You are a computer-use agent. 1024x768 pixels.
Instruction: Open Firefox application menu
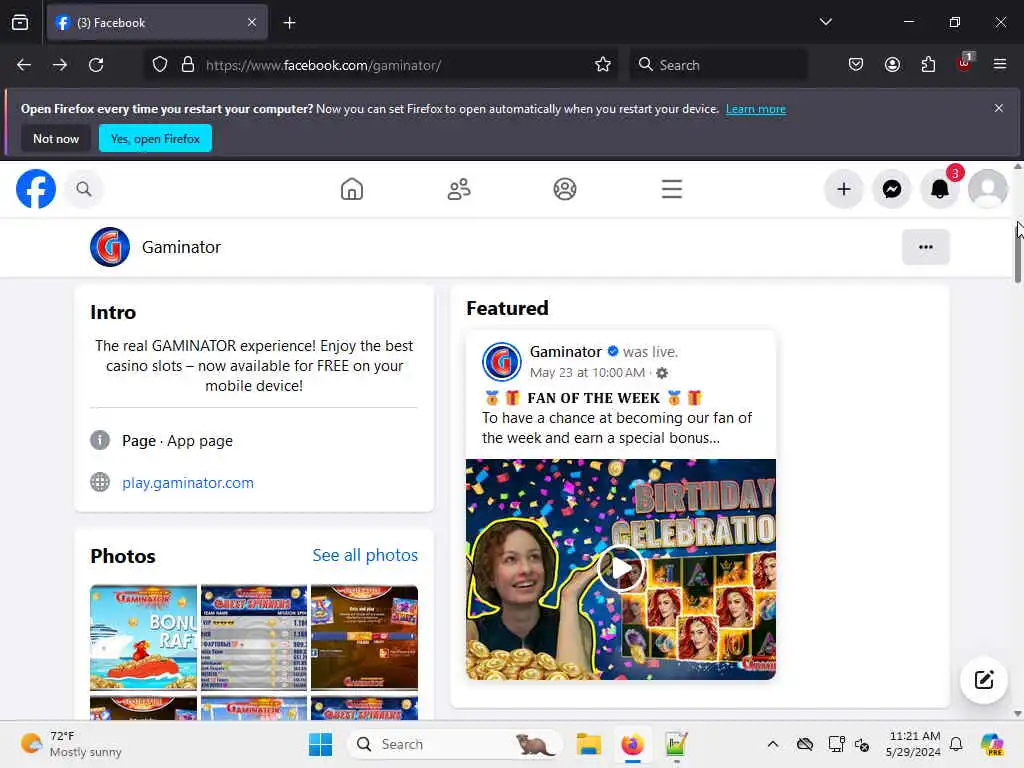click(1000, 64)
